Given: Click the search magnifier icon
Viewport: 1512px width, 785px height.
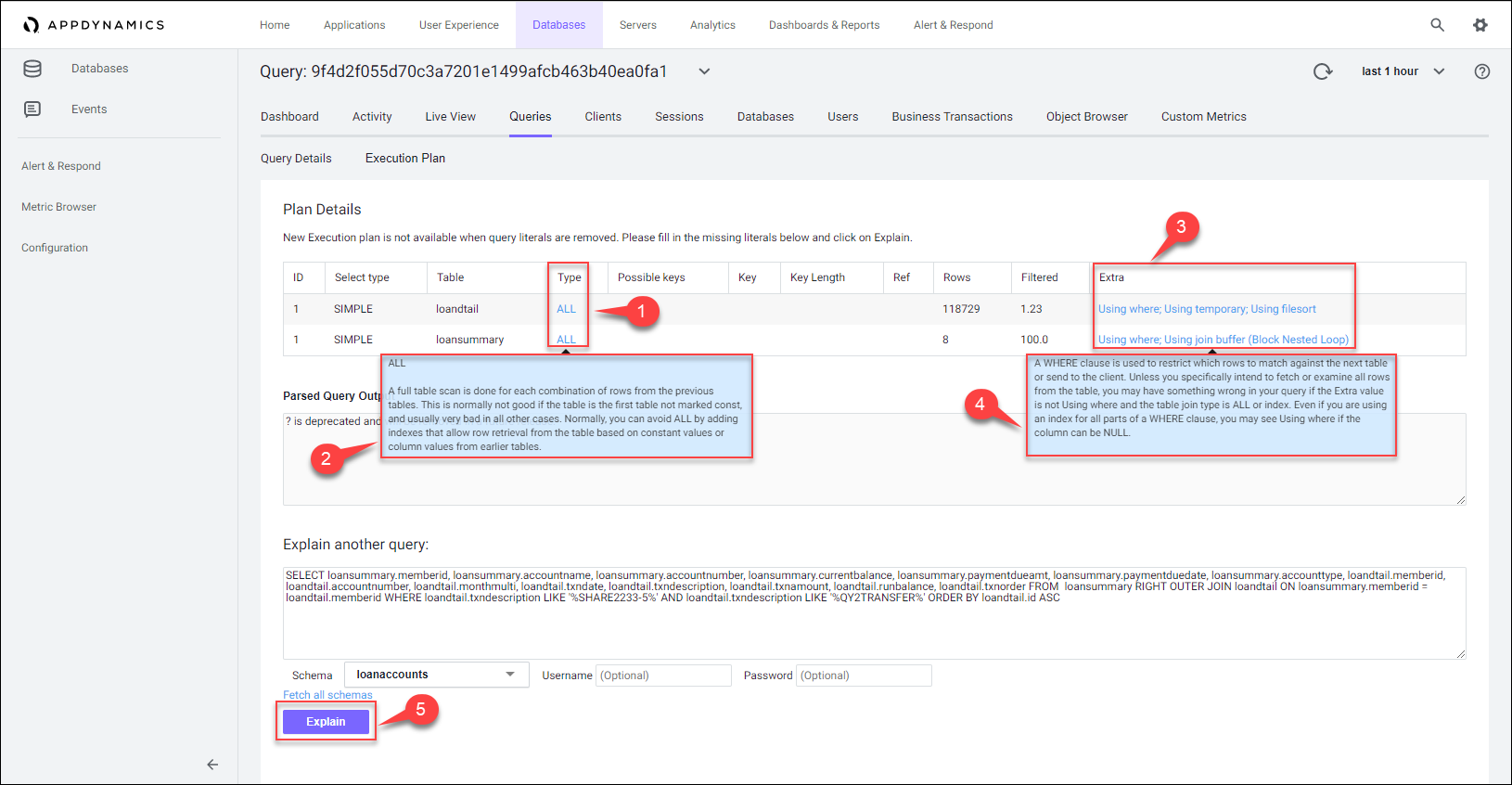Looking at the screenshot, I should (x=1437, y=25).
